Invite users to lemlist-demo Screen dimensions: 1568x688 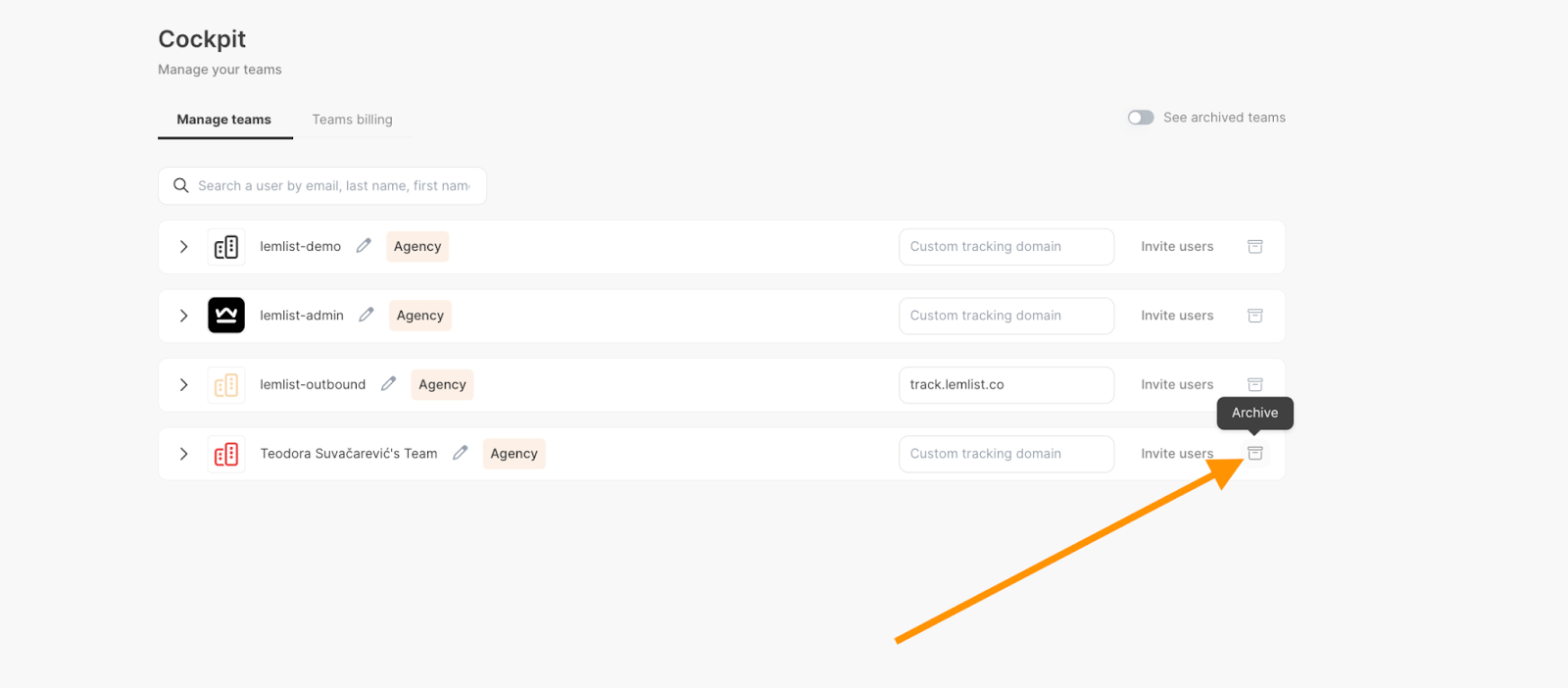click(x=1177, y=247)
